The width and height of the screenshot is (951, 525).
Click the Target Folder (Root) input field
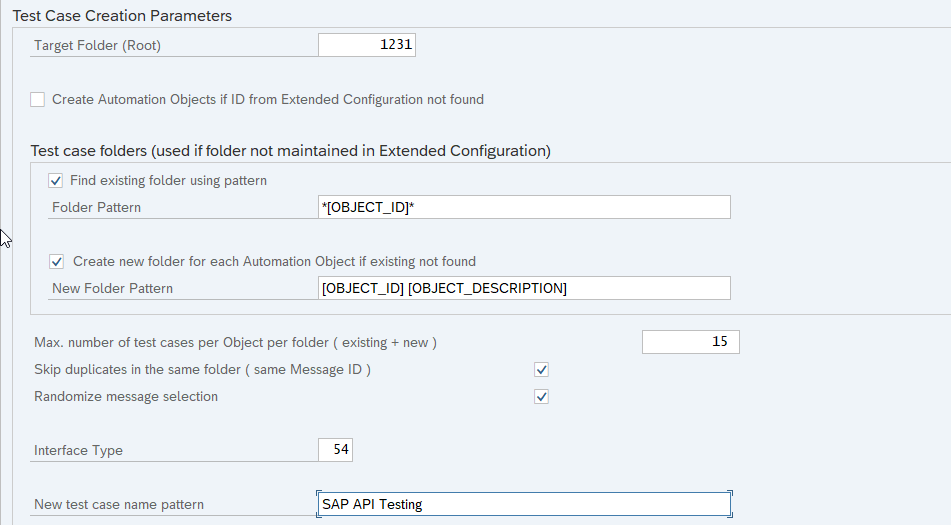point(366,45)
